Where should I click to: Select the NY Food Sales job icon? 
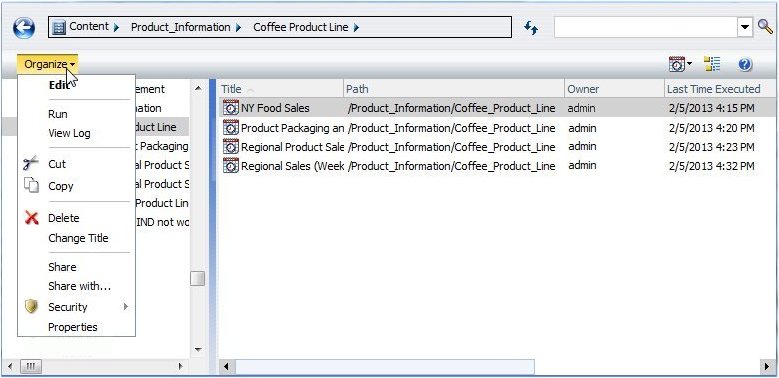tap(231, 108)
